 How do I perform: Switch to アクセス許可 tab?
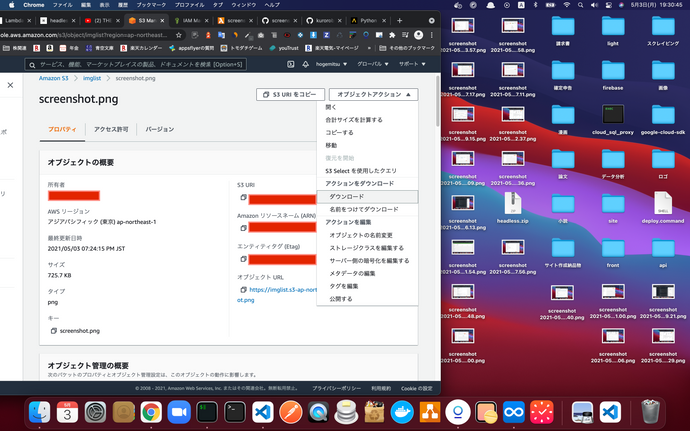[x=111, y=129]
